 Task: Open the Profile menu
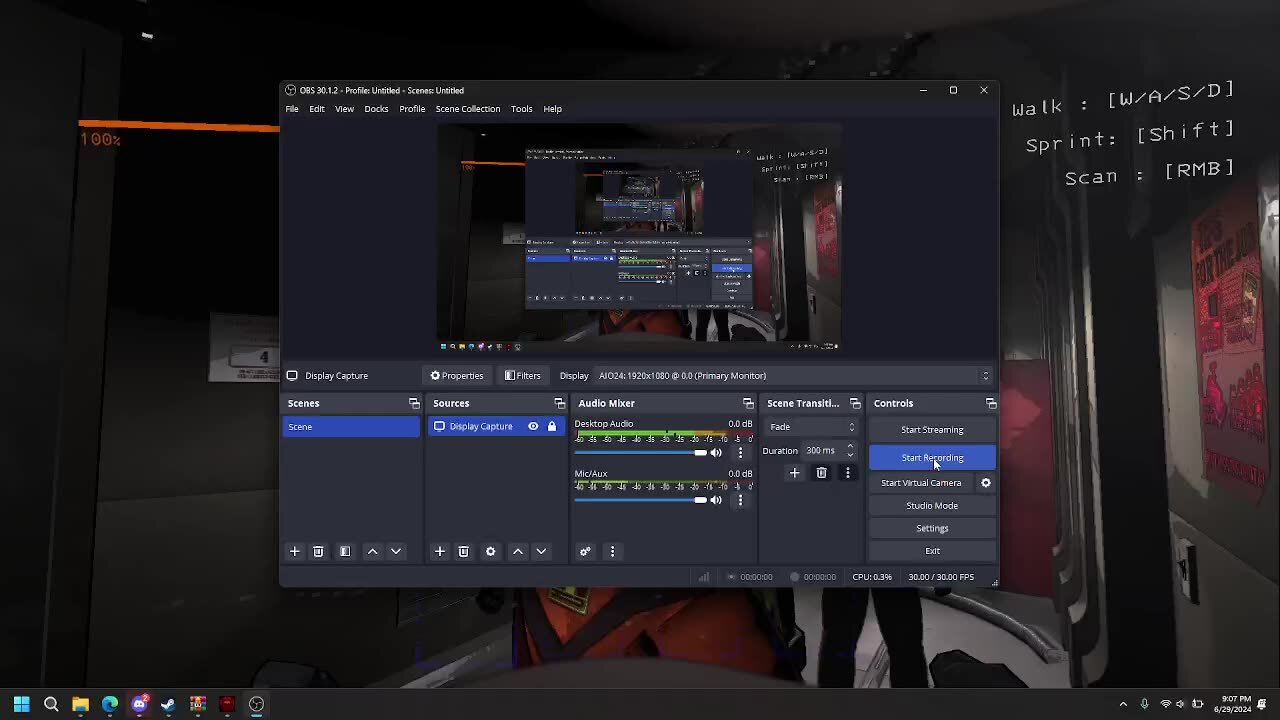412,109
